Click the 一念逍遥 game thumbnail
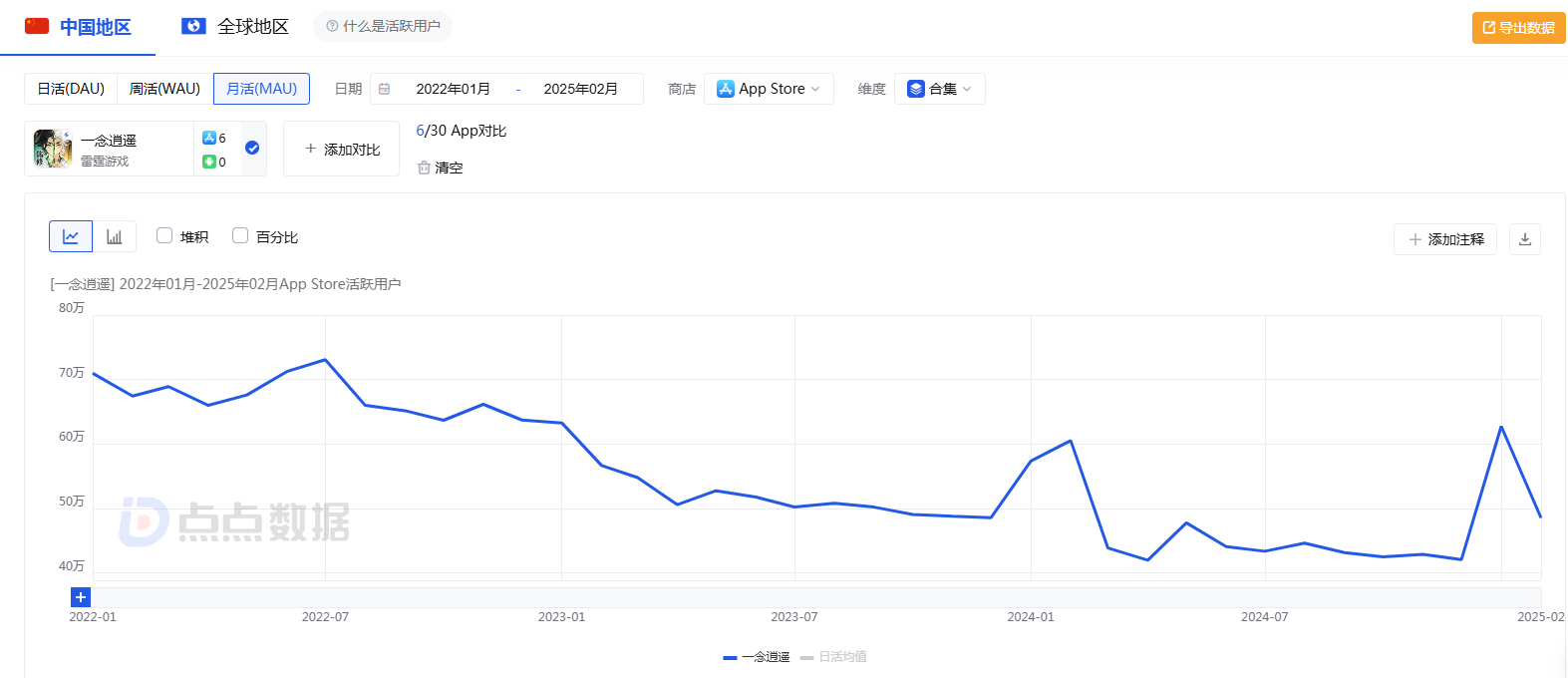Viewport: 1568px width, 678px height. (53, 149)
